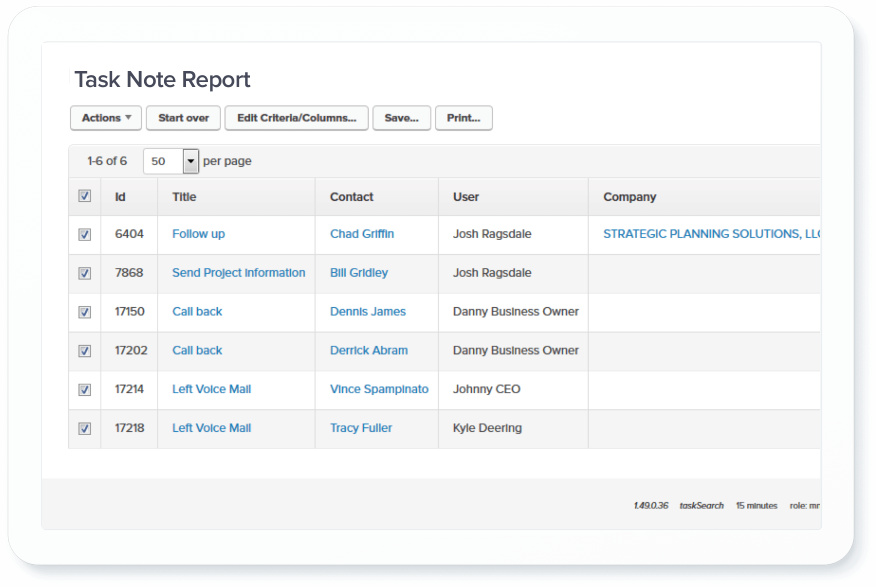876x587 pixels.
Task: Open contact Dennis James
Action: pos(368,312)
